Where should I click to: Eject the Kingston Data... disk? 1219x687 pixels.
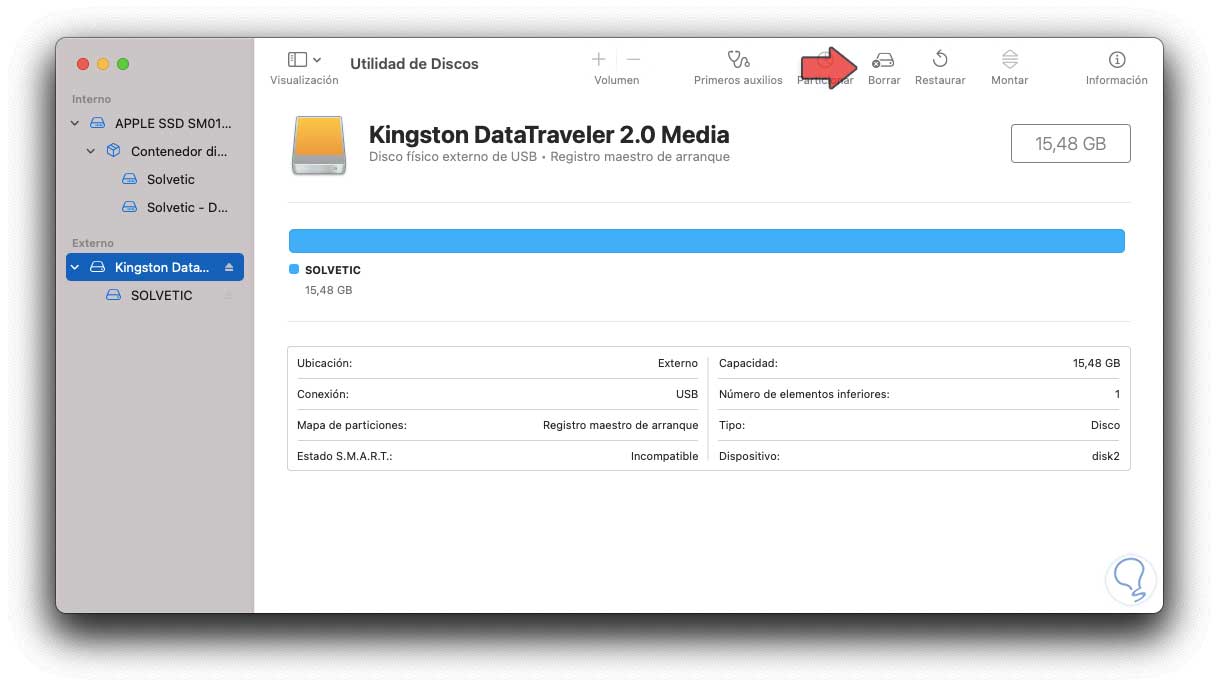tap(229, 267)
